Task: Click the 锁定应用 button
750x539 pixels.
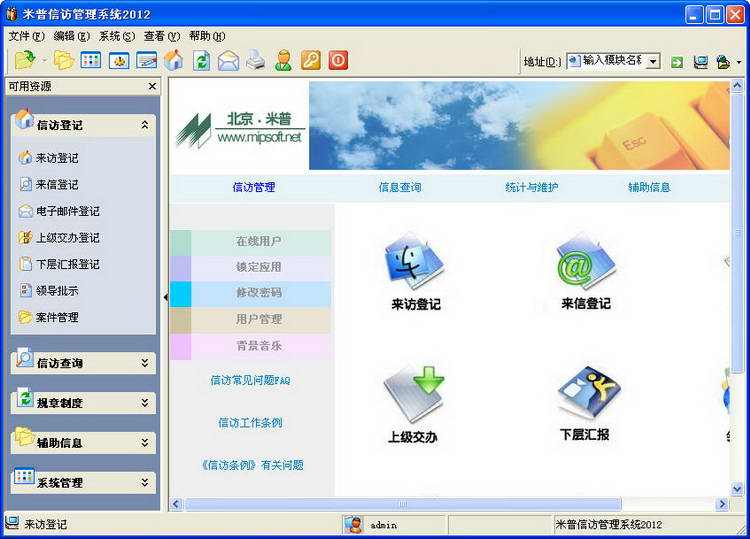Action: pyautogui.click(x=250, y=267)
